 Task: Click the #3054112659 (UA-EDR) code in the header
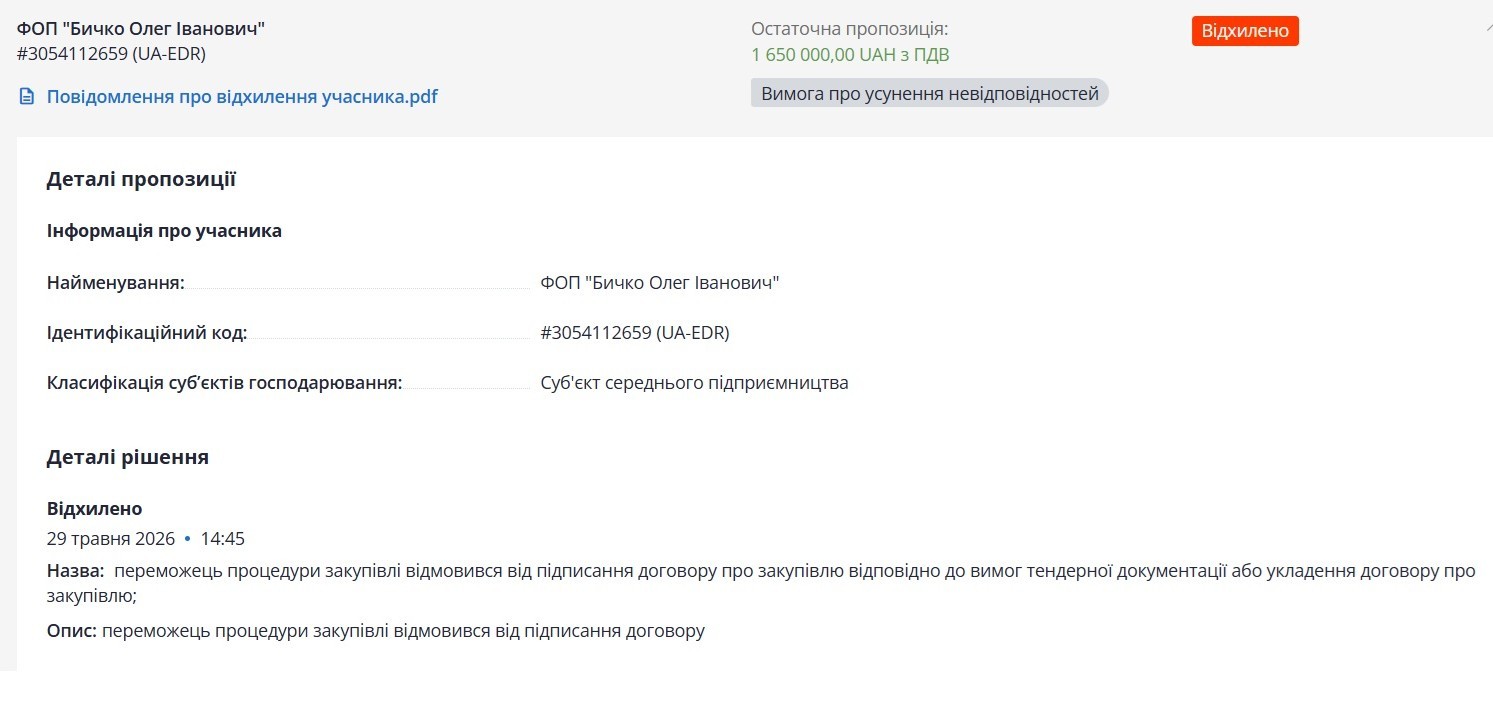(111, 54)
